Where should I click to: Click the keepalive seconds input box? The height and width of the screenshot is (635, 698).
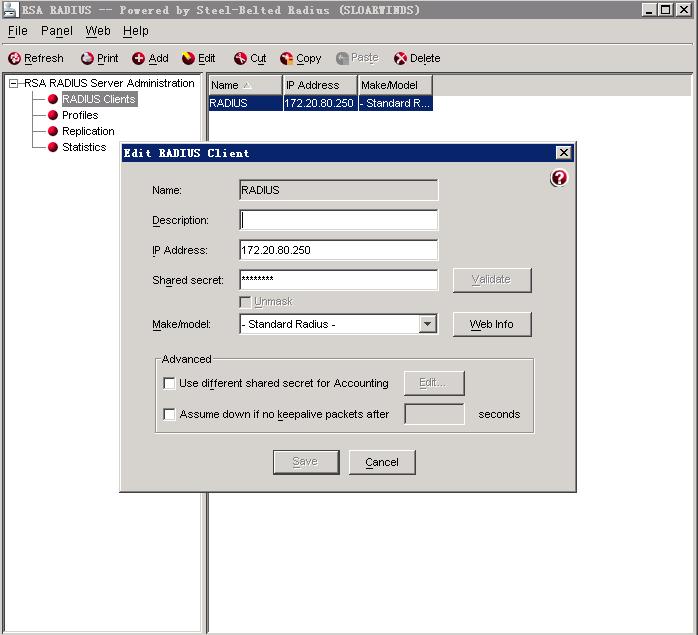pyautogui.click(x=434, y=414)
